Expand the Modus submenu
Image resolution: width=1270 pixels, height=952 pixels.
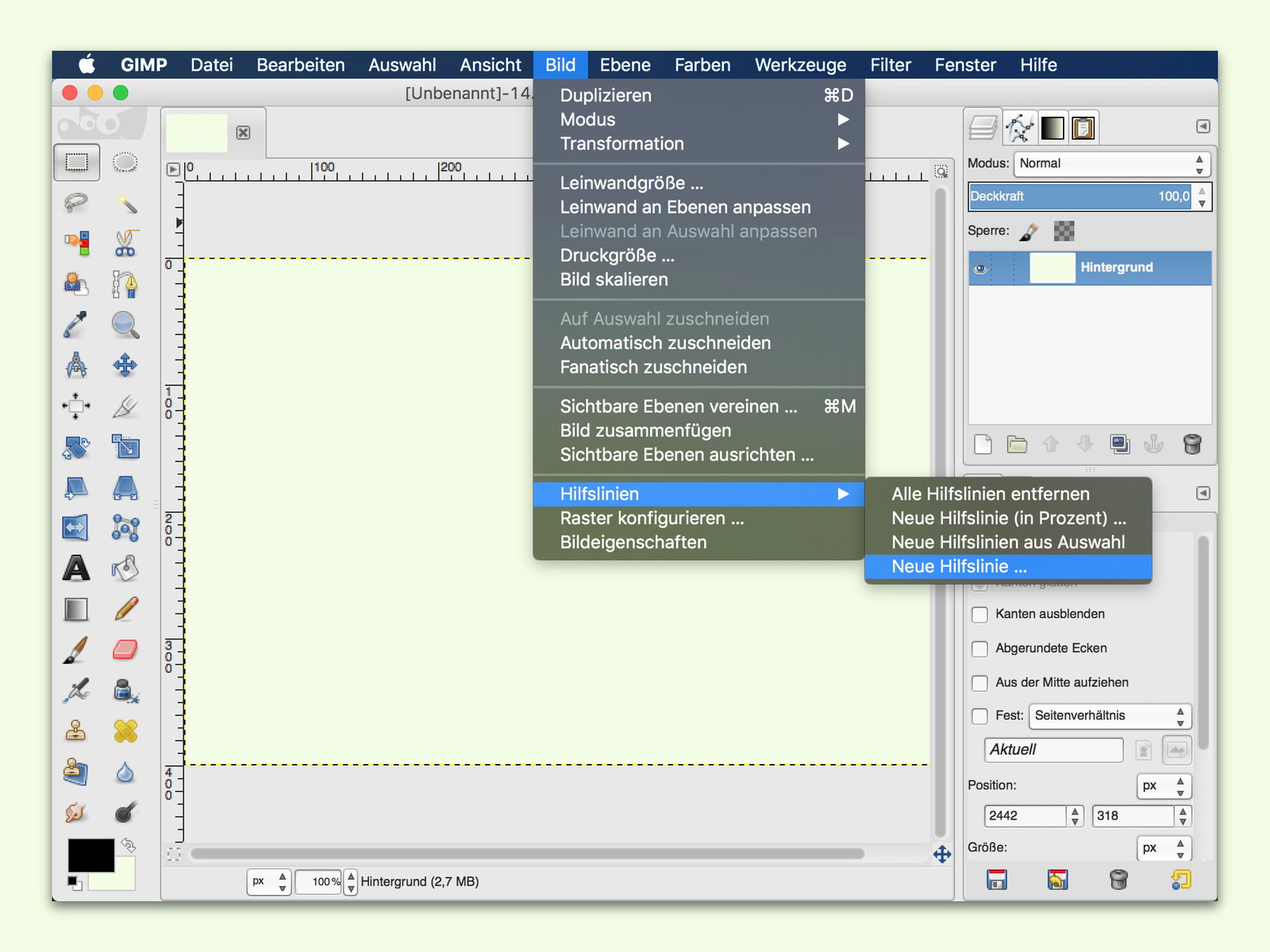698,120
